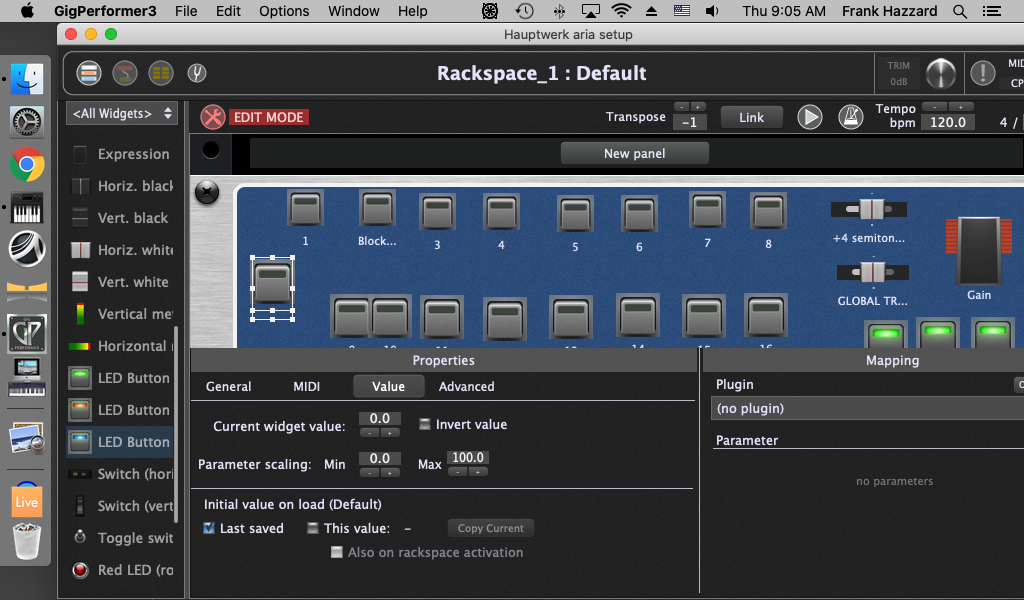
Task: Increase Max parameter scaling with plus
Action: click(478, 472)
